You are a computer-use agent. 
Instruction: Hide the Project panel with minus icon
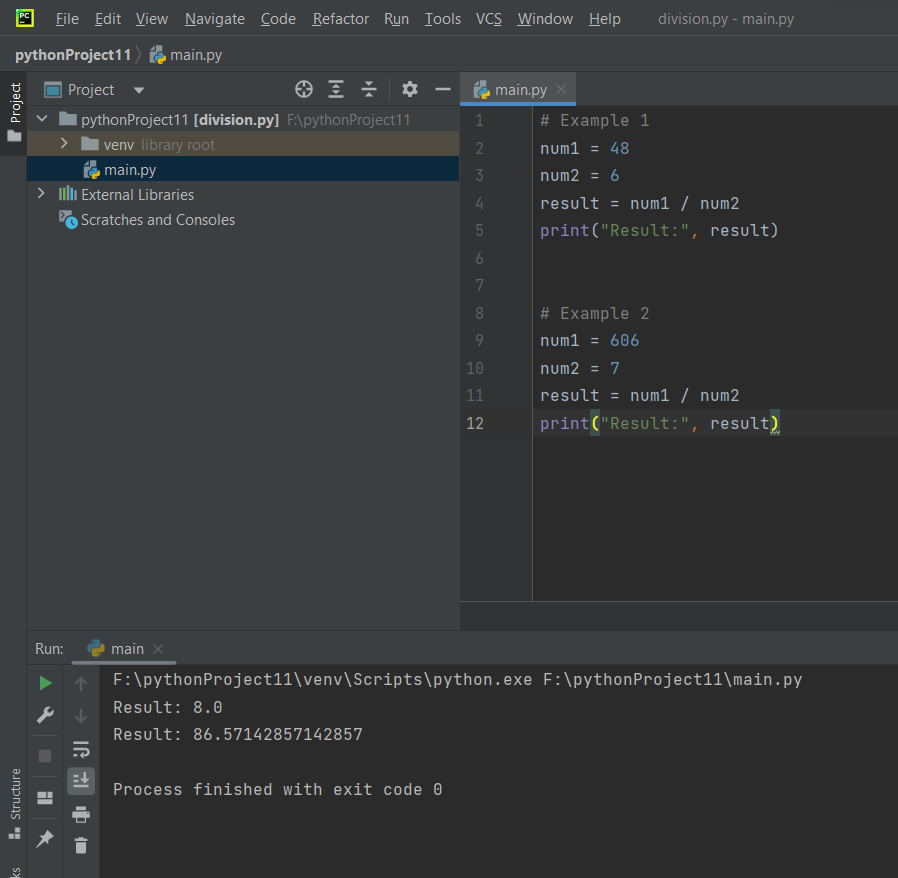click(x=443, y=90)
